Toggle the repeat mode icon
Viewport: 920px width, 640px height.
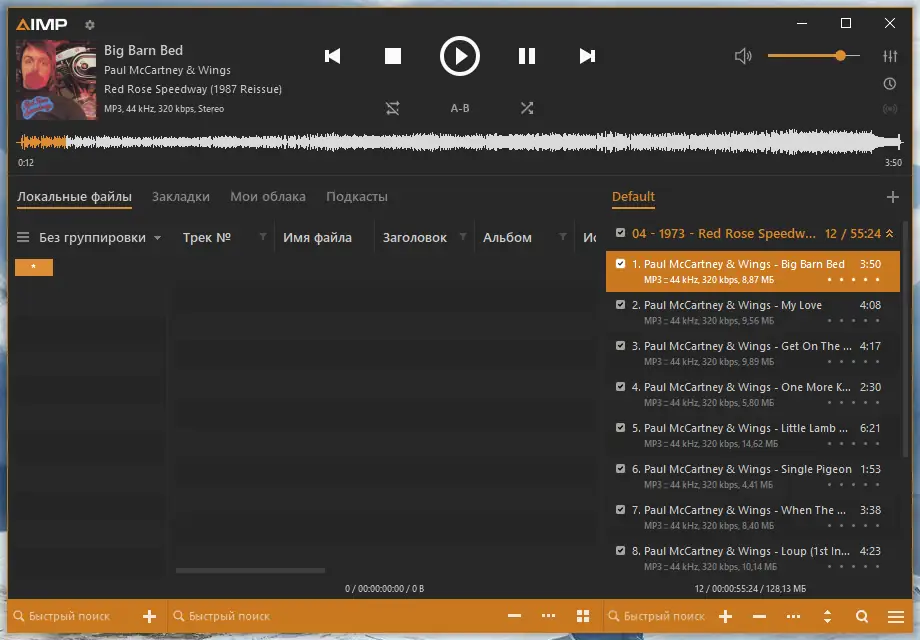(x=392, y=108)
